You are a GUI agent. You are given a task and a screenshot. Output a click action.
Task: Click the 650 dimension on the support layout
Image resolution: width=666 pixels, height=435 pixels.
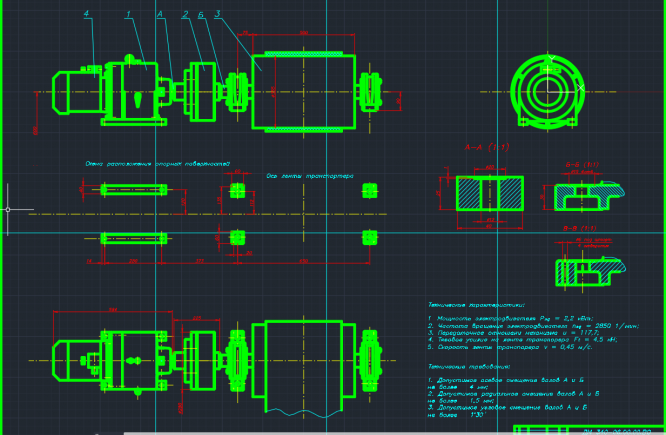[303, 261]
